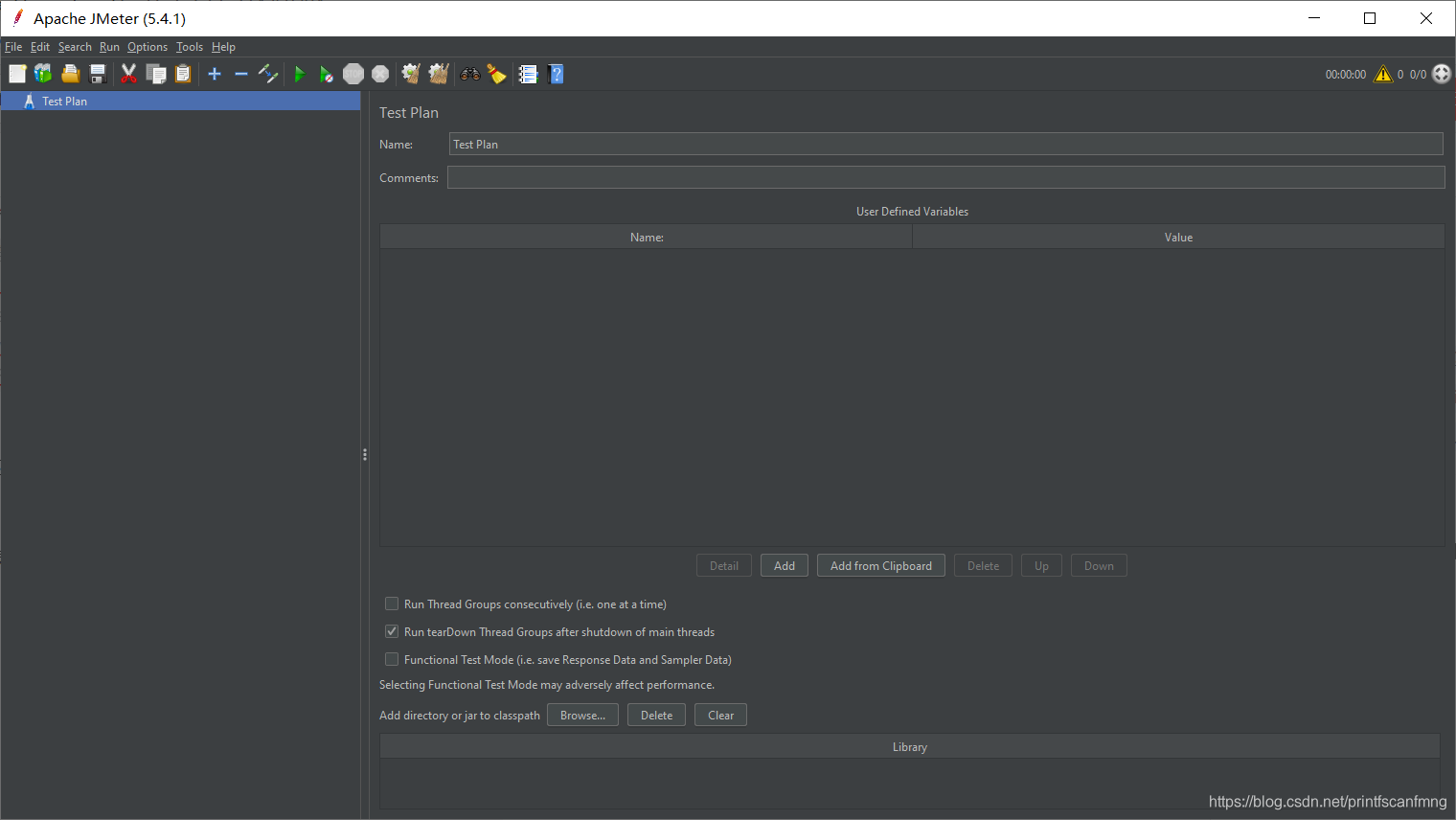Open the Run menu
The height and width of the screenshot is (820, 1456).
[109, 47]
